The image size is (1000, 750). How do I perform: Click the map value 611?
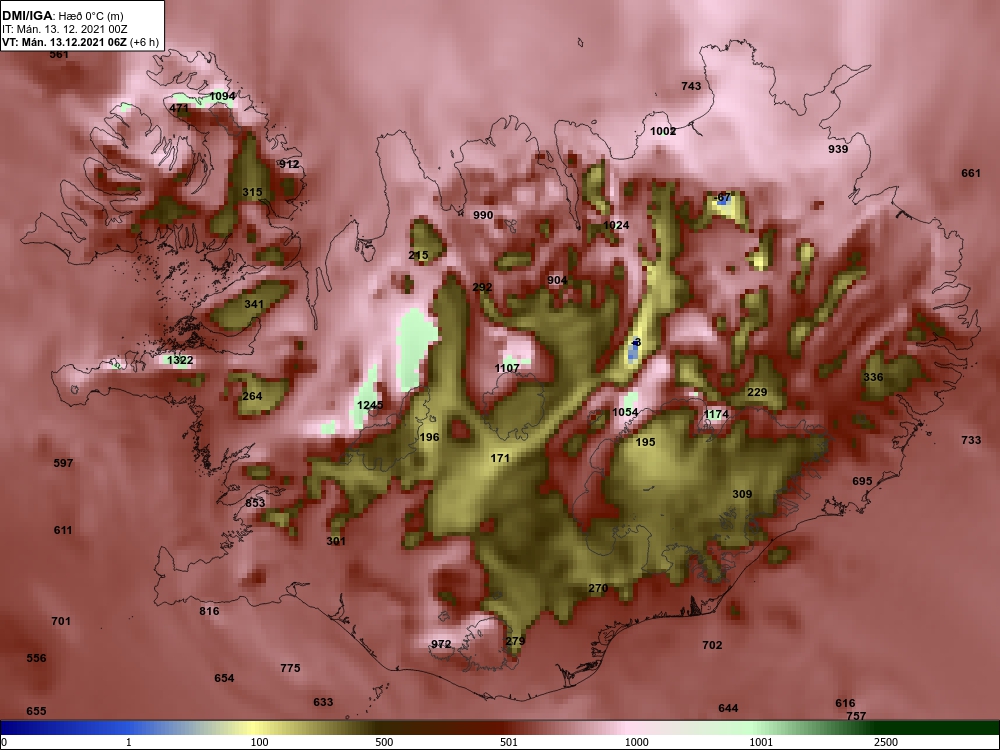tap(63, 530)
